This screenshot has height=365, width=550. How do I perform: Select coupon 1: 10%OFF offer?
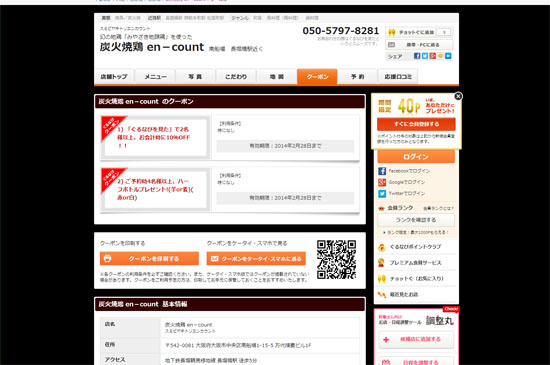tap(155, 137)
